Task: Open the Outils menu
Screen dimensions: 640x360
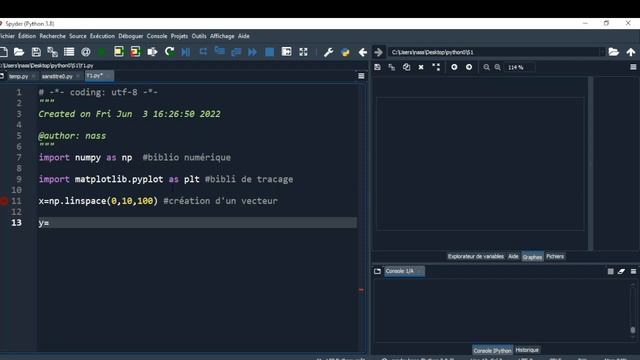Action: (x=199, y=36)
